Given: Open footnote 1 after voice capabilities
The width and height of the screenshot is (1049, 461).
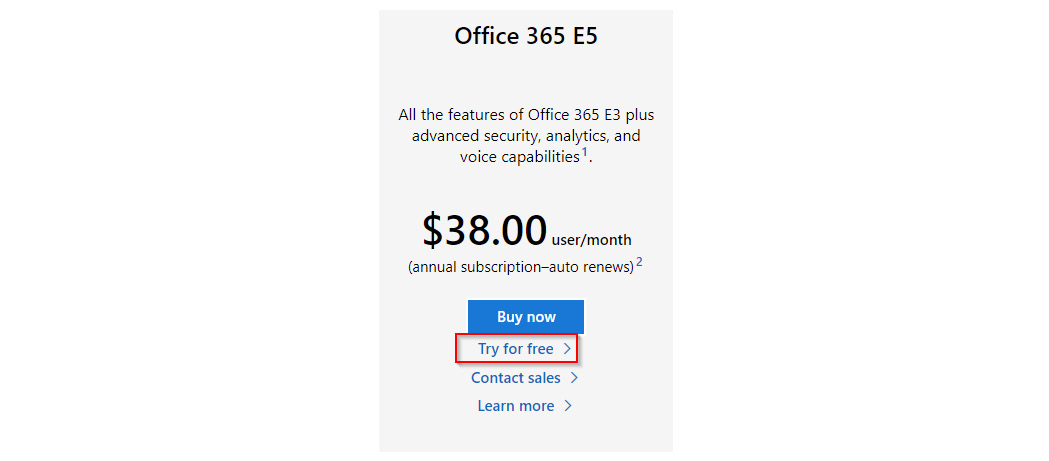Looking at the screenshot, I should pos(584,153).
